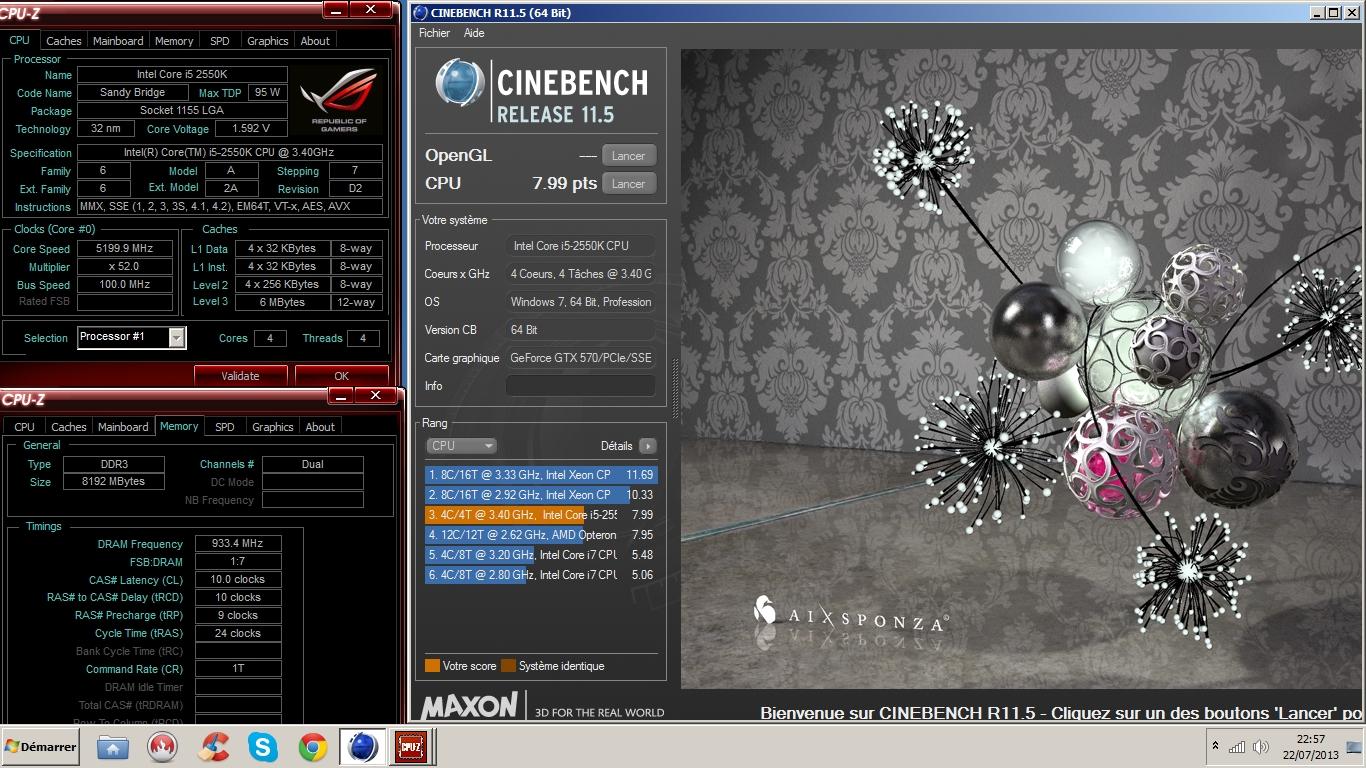Viewport: 1366px width, 768px height.
Task: Click the Votre score orange legend swatch
Action: click(432, 666)
